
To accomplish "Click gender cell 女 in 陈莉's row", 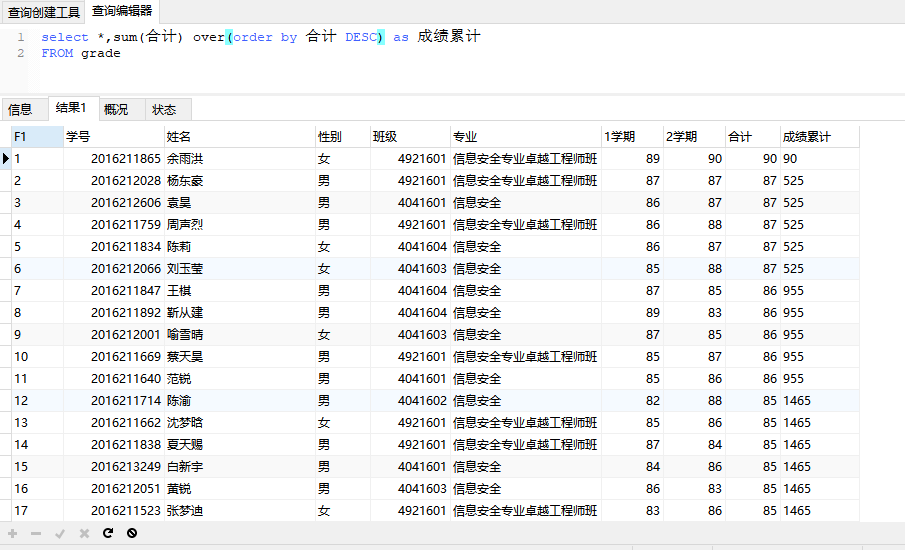I will coord(343,246).
